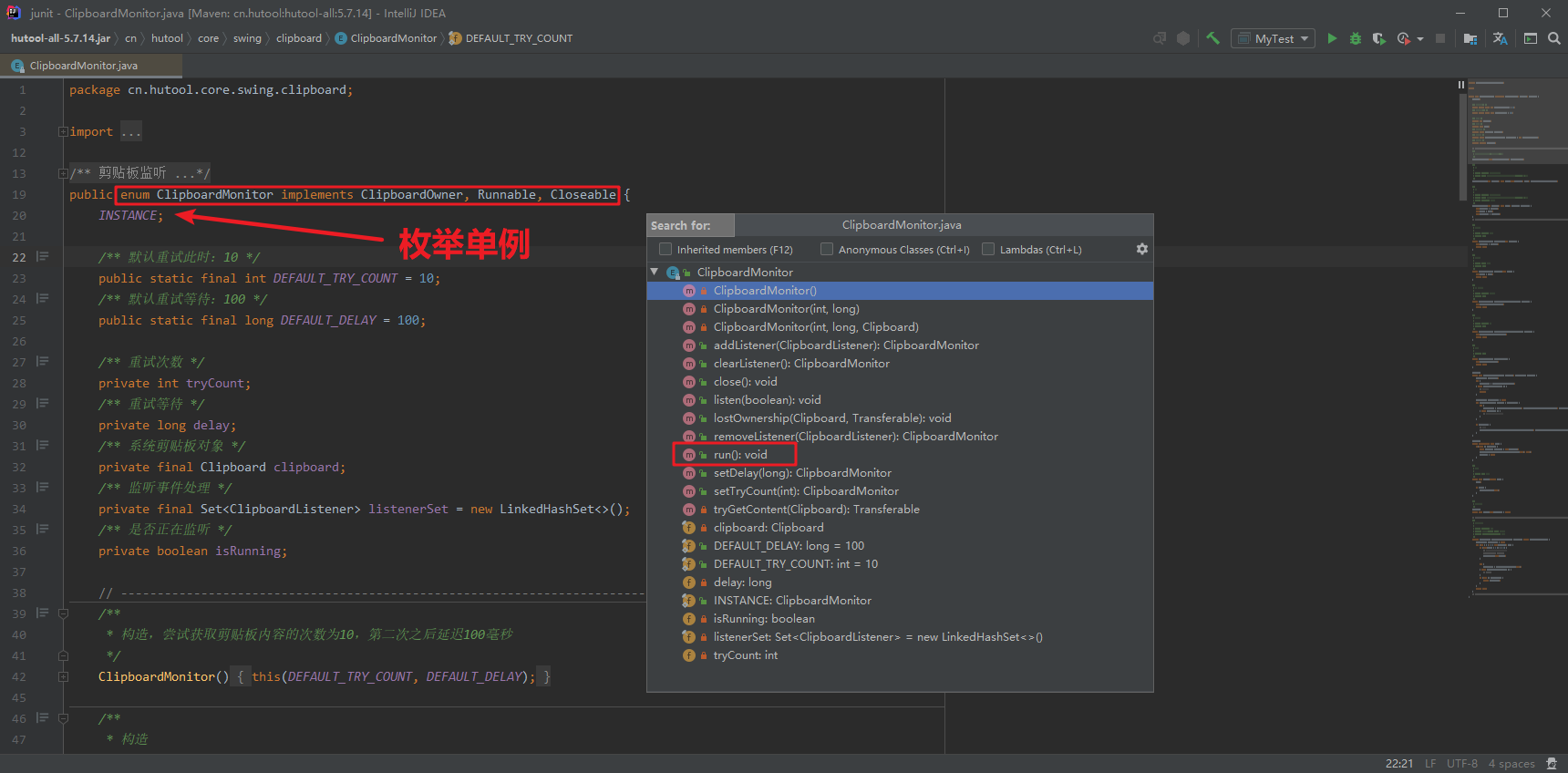
Task: Click the hutool breadcrumb item
Action: [167, 38]
